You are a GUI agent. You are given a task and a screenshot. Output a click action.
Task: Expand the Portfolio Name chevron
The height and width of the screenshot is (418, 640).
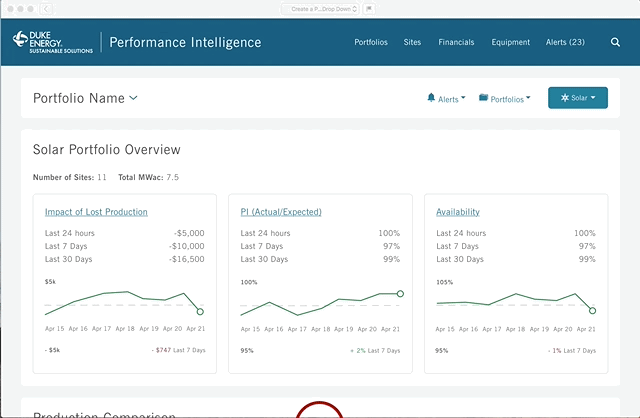tap(133, 98)
